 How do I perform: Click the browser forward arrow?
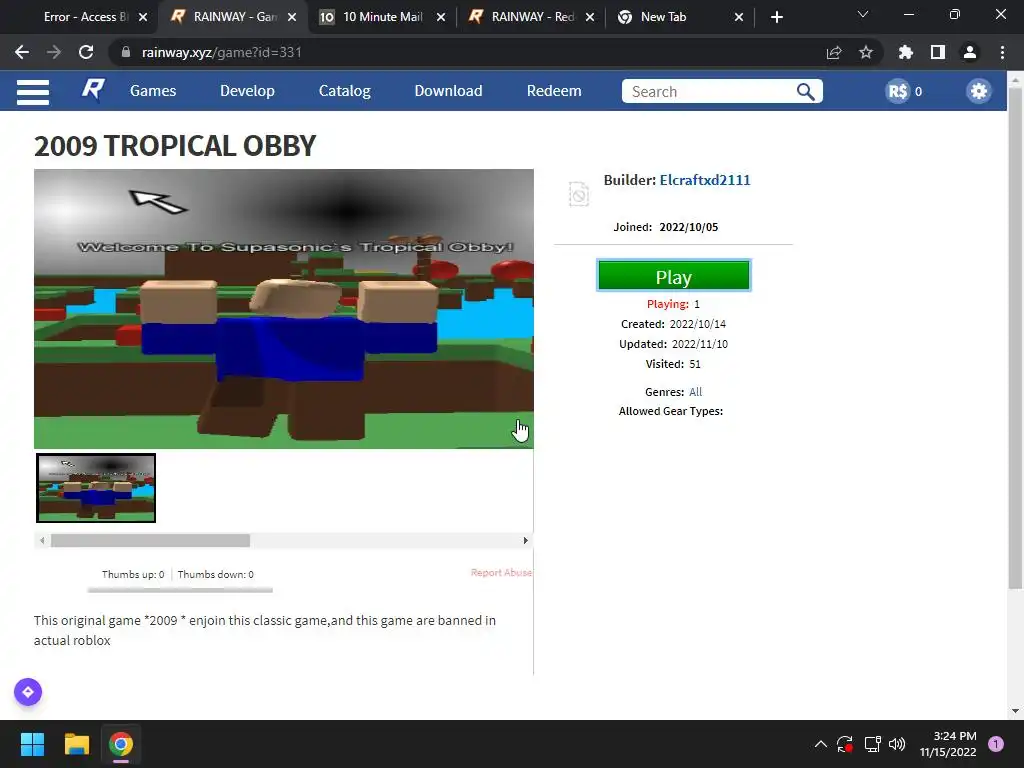(54, 52)
